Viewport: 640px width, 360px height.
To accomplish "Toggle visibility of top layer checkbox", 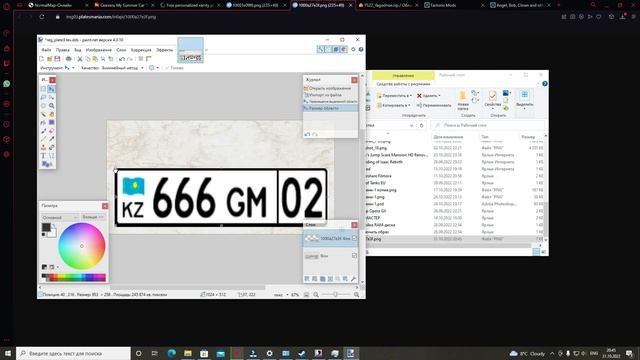I will tap(354, 238).
